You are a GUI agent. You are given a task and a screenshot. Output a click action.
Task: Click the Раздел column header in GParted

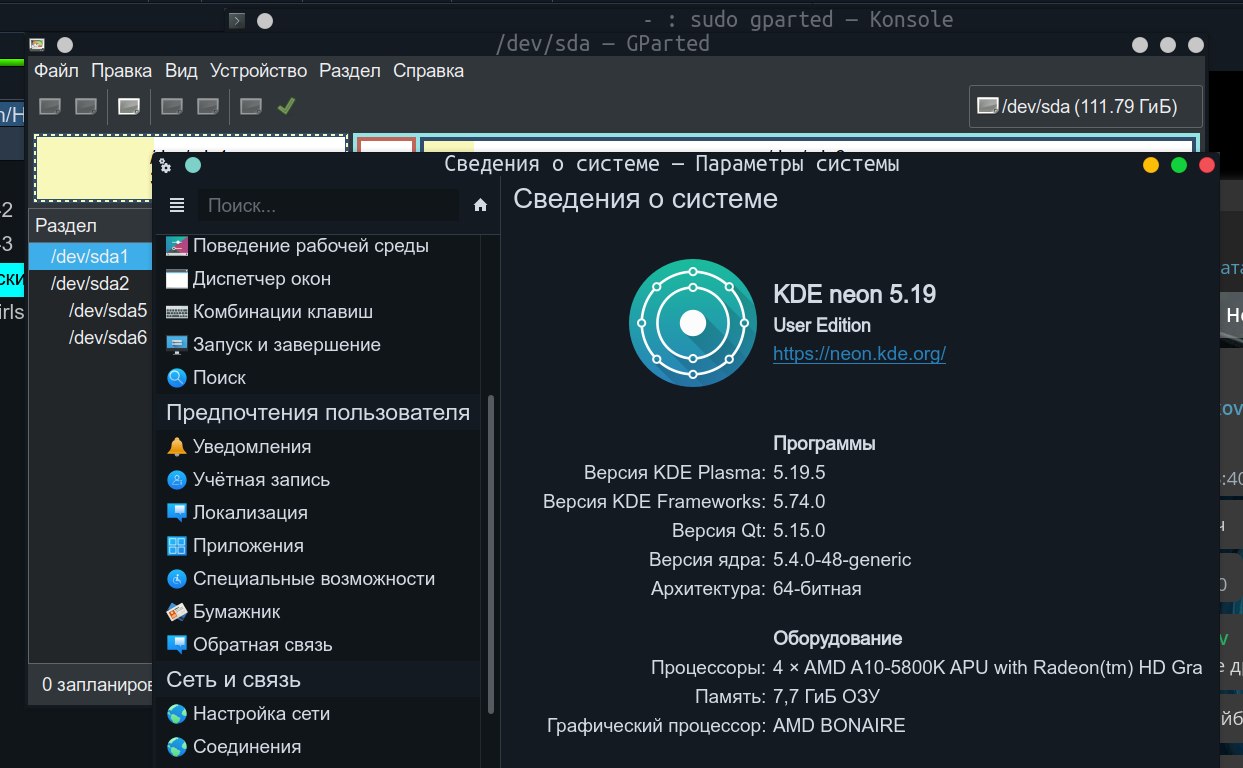click(x=90, y=226)
